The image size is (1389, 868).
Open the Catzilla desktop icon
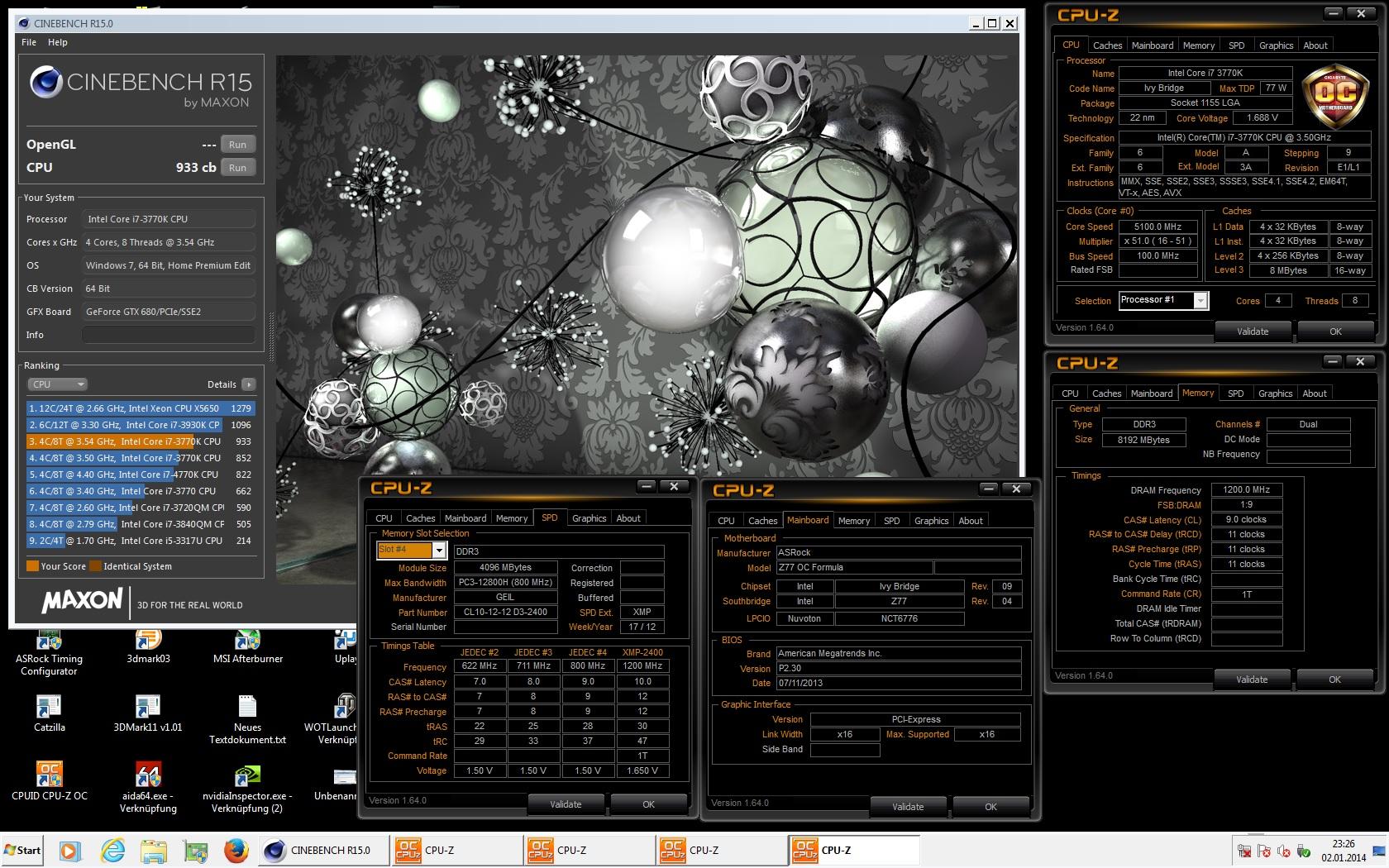point(49,713)
